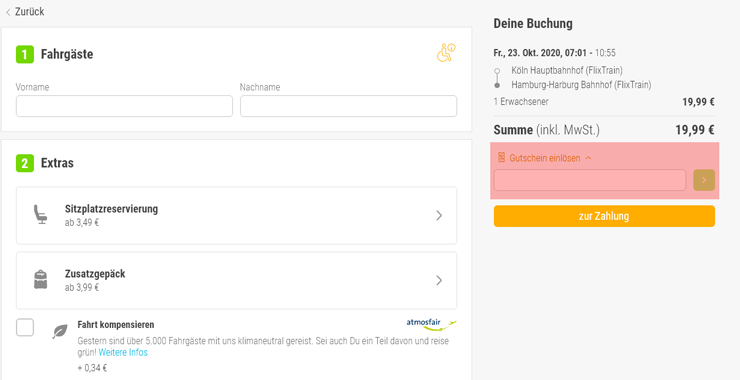Submit voucher with the arrow button
Screen dimensions: 740x380
[704, 180]
